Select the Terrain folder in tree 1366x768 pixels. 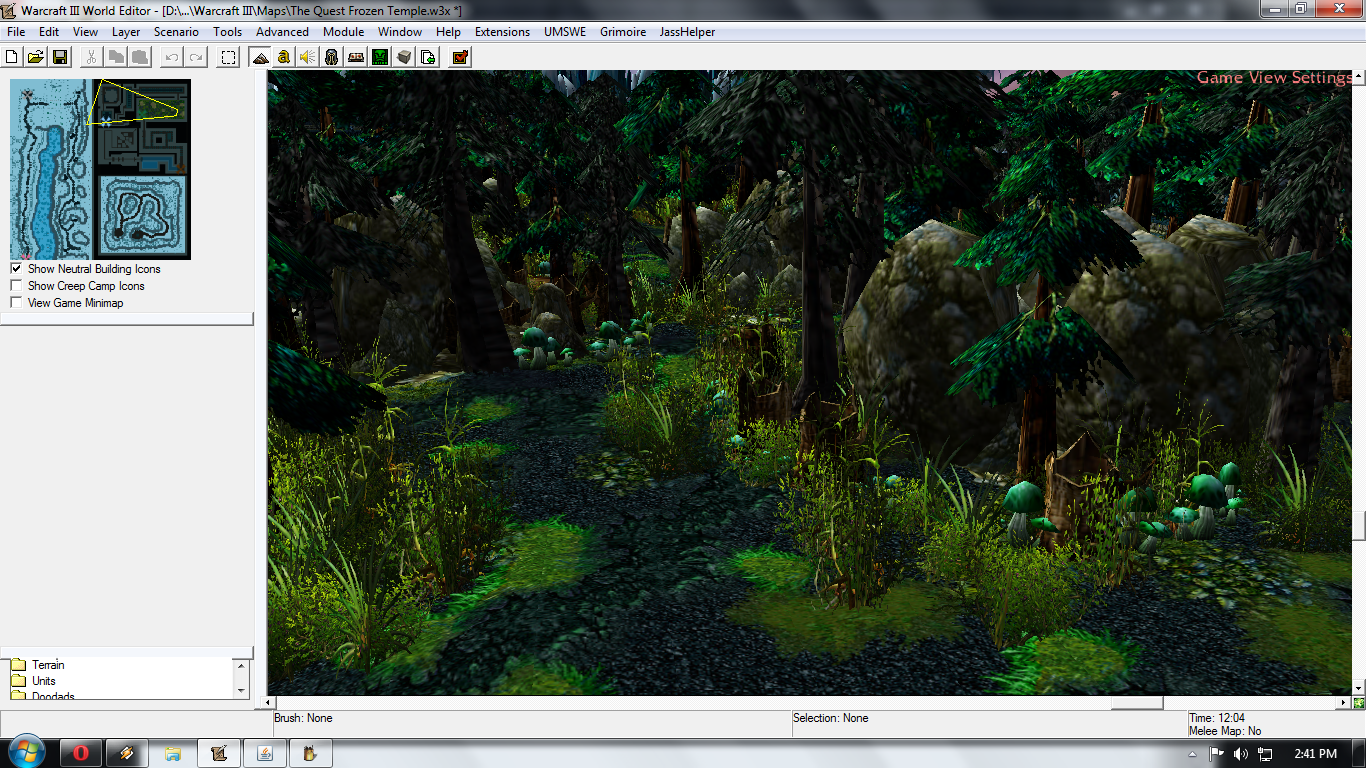[48, 665]
